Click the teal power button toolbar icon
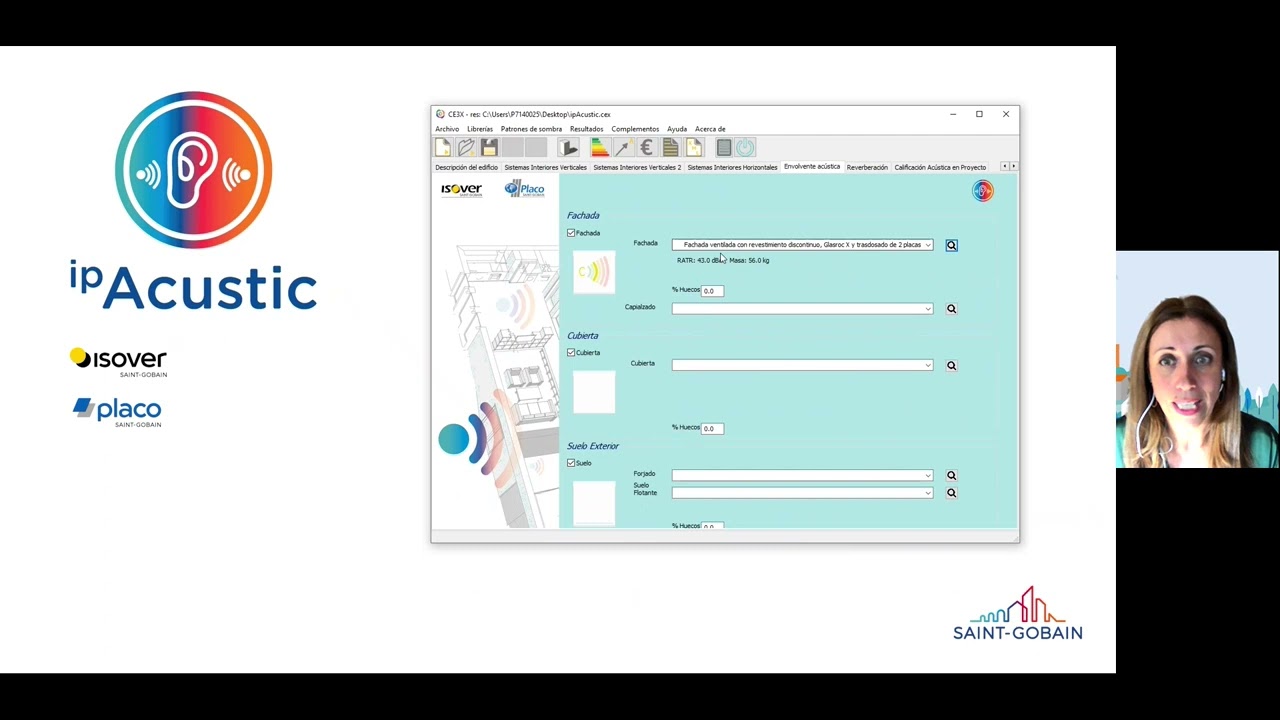 [x=745, y=148]
